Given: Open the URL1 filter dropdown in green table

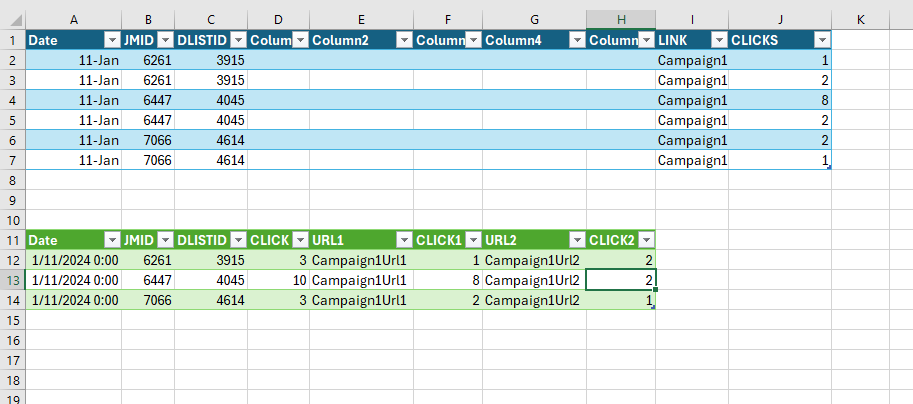Looking at the screenshot, I should 404,240.
